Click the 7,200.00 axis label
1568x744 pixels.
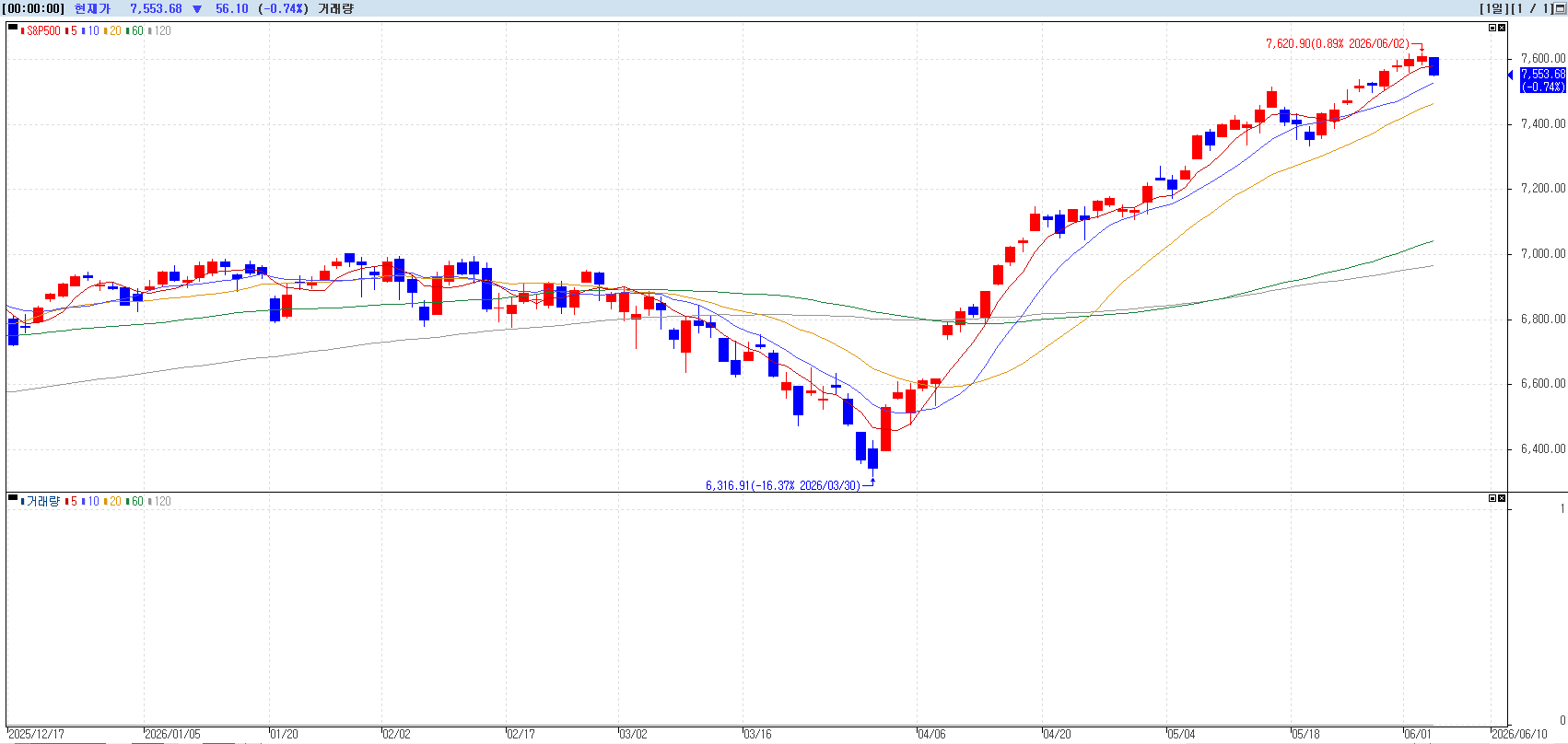click(x=1543, y=188)
